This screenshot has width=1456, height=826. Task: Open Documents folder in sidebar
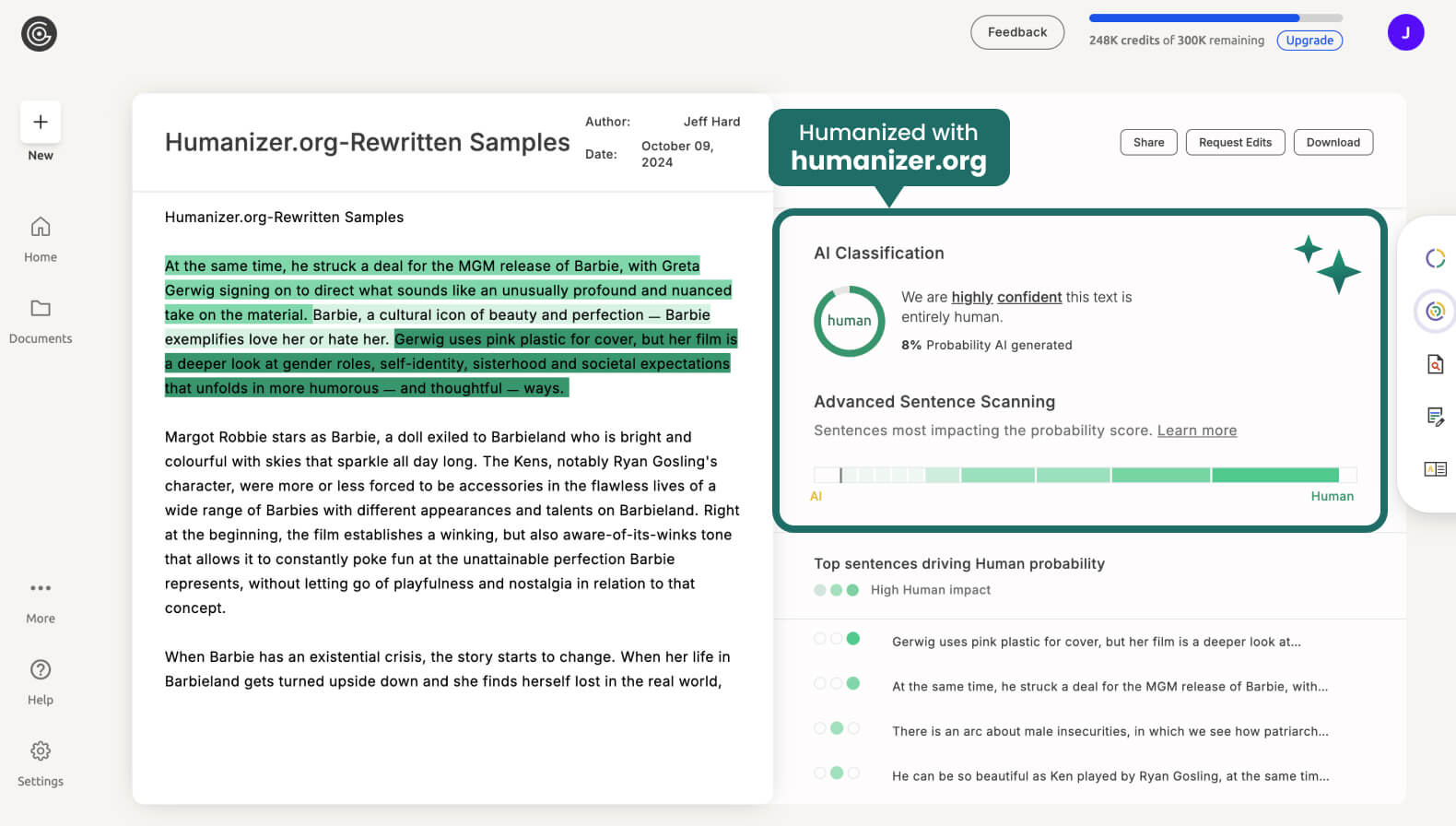pyautogui.click(x=41, y=321)
